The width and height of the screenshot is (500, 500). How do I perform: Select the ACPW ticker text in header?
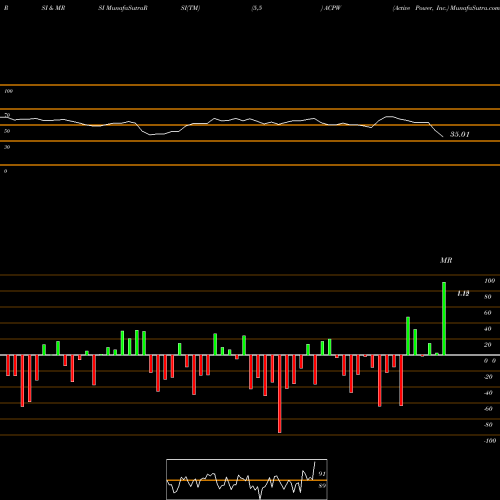tap(332, 8)
